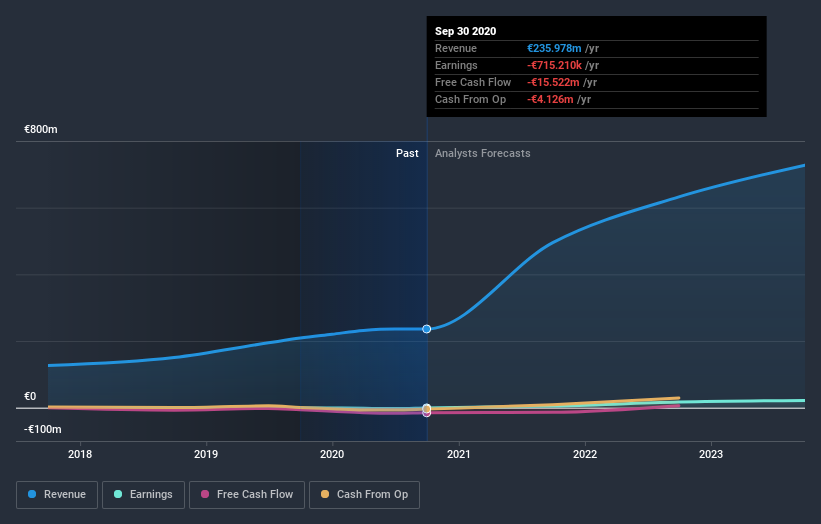Toggle the Free Cash Flow legend button
This screenshot has width=821, height=524.
pyautogui.click(x=247, y=495)
